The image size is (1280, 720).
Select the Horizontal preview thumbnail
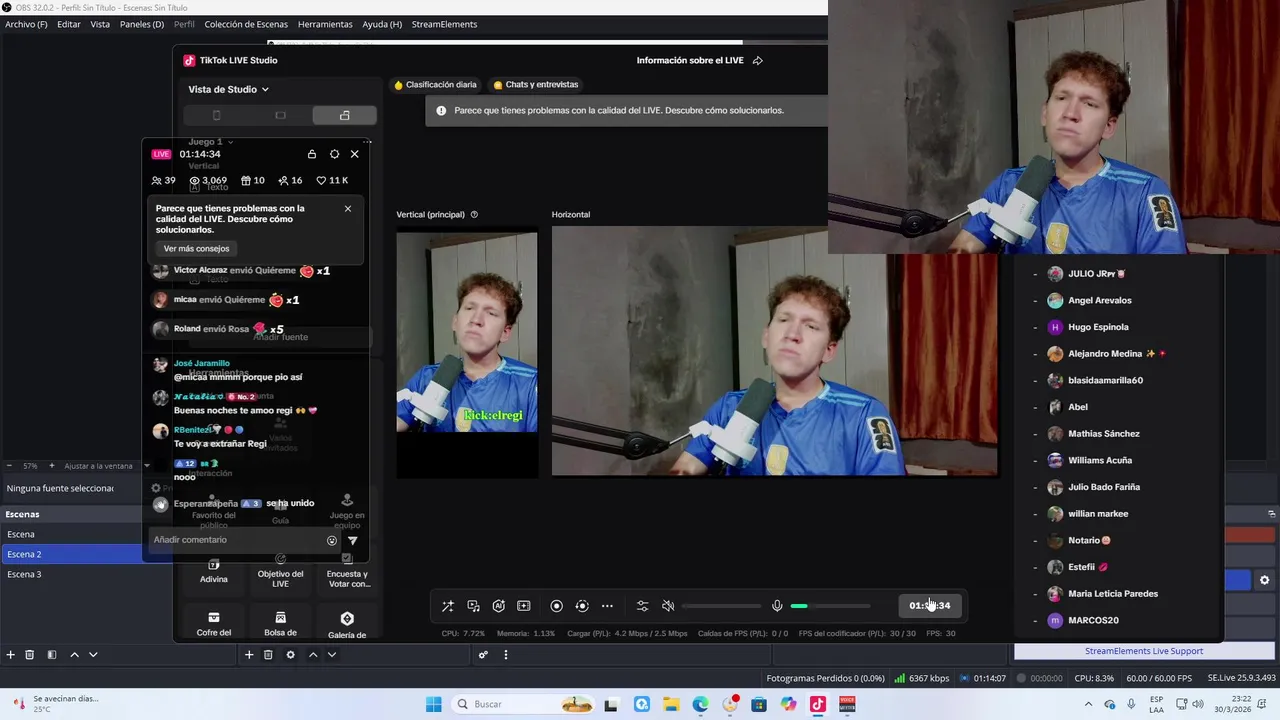click(775, 351)
